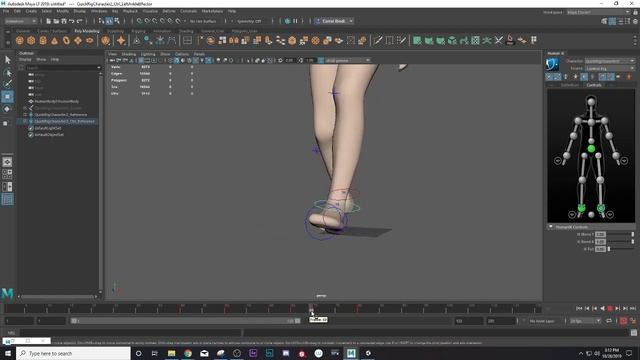
Task: Toggle Auto Keyframe red button
Action: [623, 321]
